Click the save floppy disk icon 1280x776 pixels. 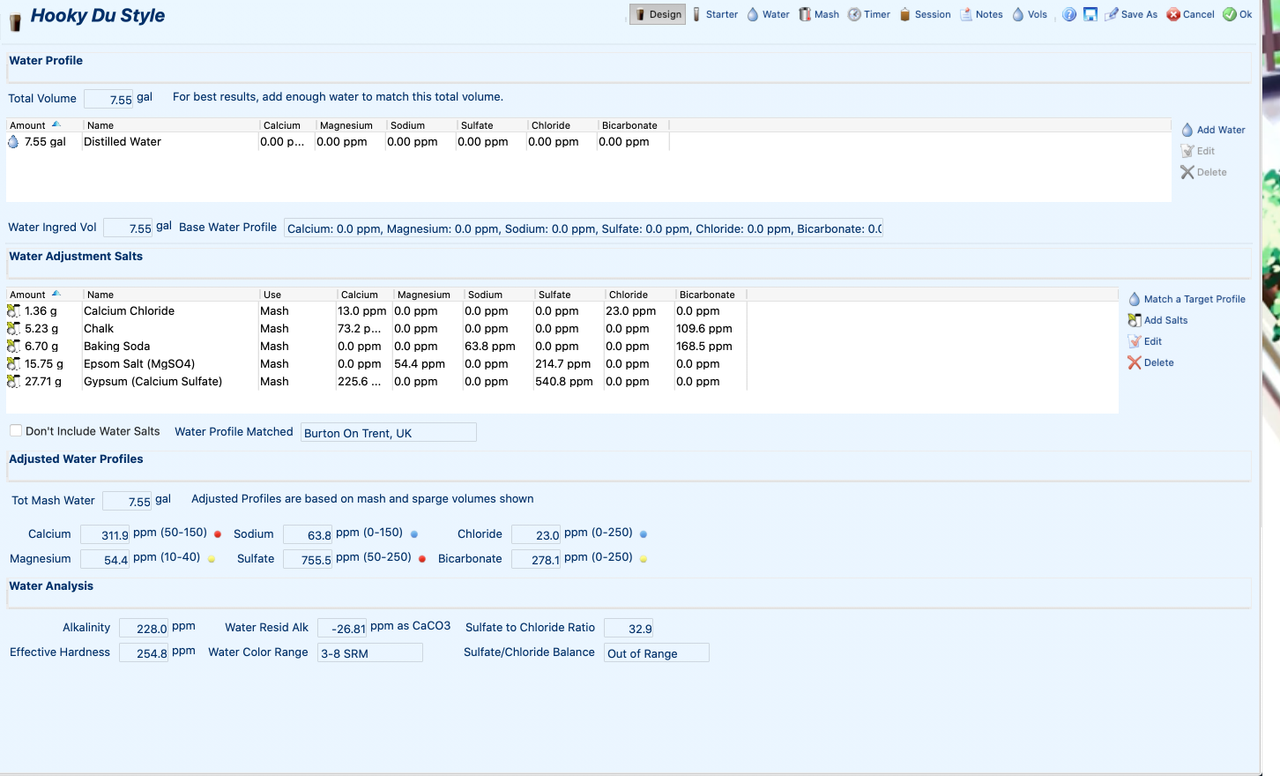tap(1090, 14)
